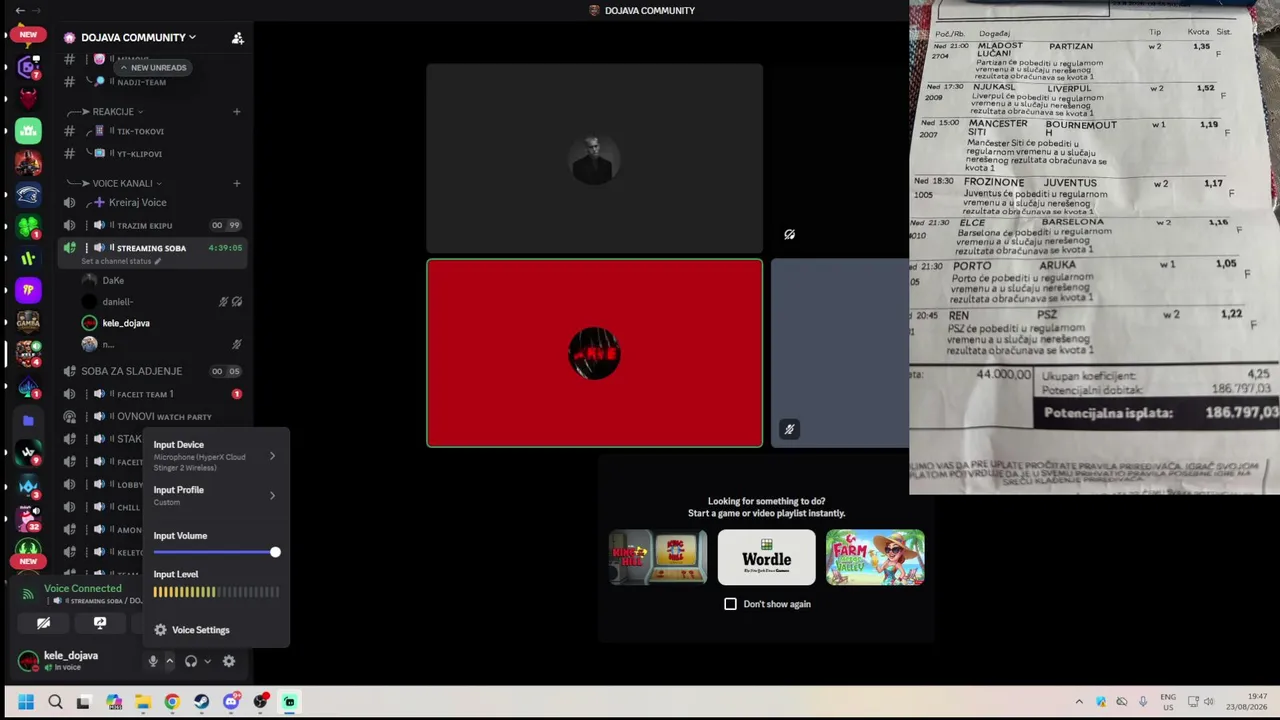Click the Voice Connected status text
The width and height of the screenshot is (1280, 720).
point(83,589)
